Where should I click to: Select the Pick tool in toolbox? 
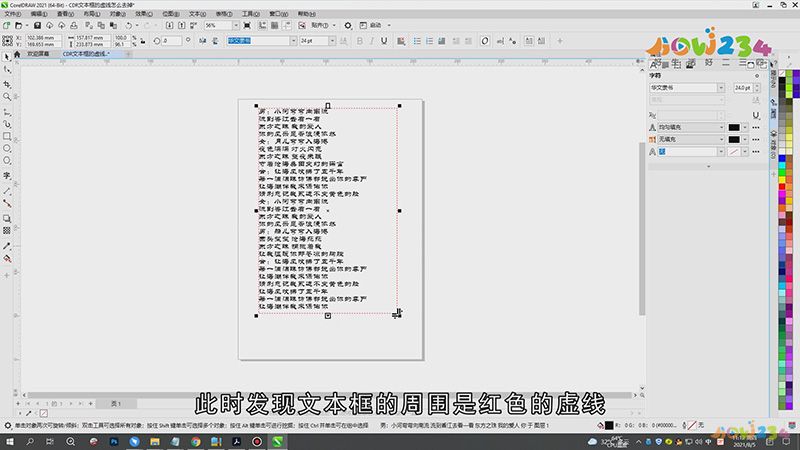[7, 57]
